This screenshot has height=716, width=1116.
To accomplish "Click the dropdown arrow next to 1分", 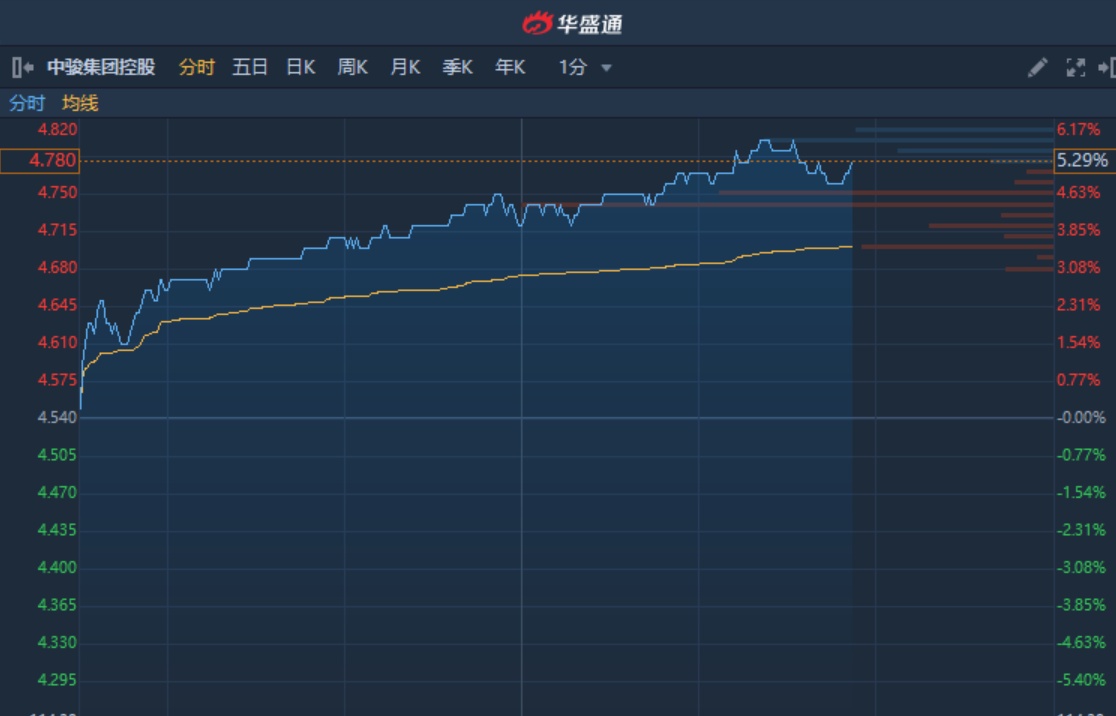I will pyautogui.click(x=606, y=69).
